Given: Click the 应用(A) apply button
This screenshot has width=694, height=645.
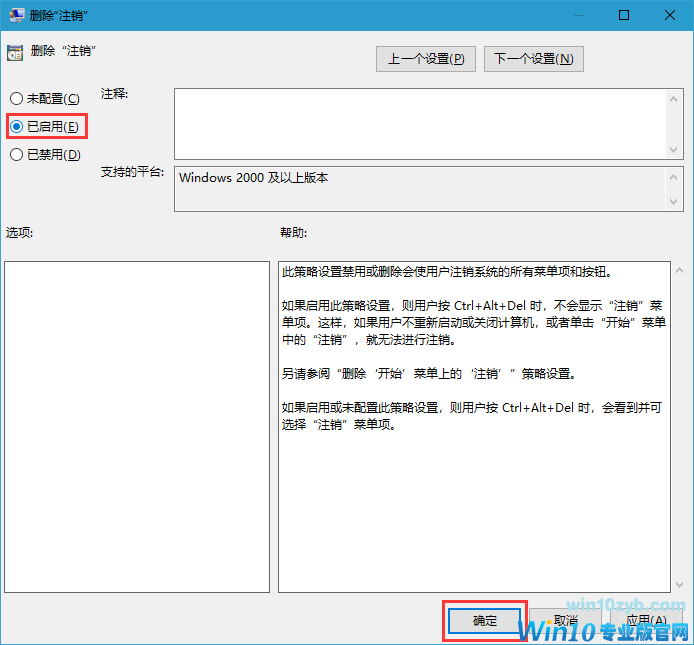Looking at the screenshot, I should (646, 621).
